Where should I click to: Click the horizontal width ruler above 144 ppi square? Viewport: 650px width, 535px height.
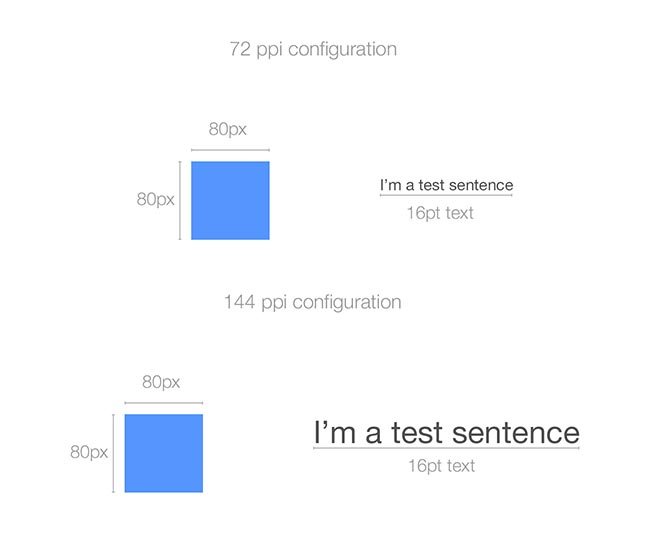(164, 402)
